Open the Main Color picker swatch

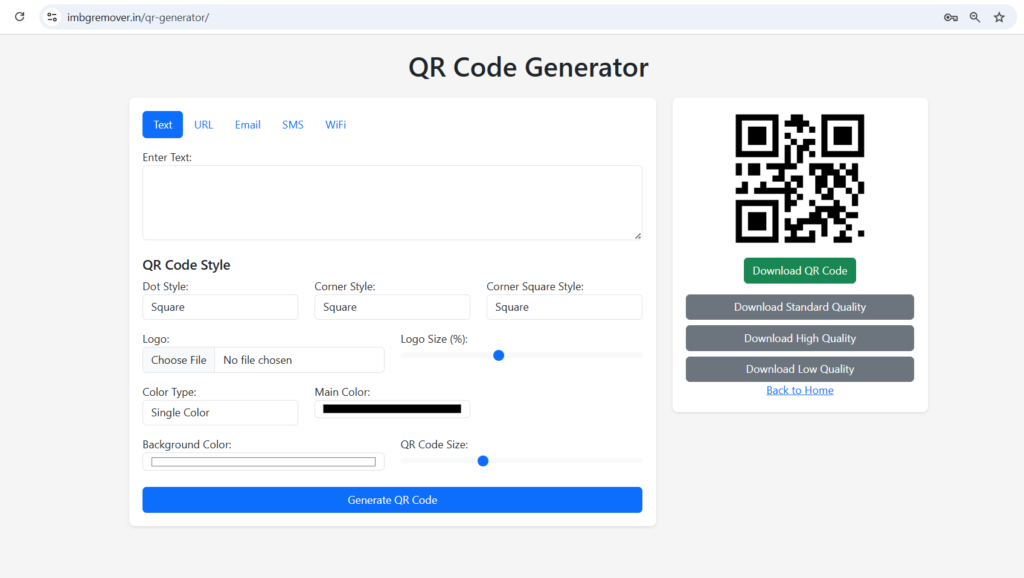pyautogui.click(x=392, y=409)
